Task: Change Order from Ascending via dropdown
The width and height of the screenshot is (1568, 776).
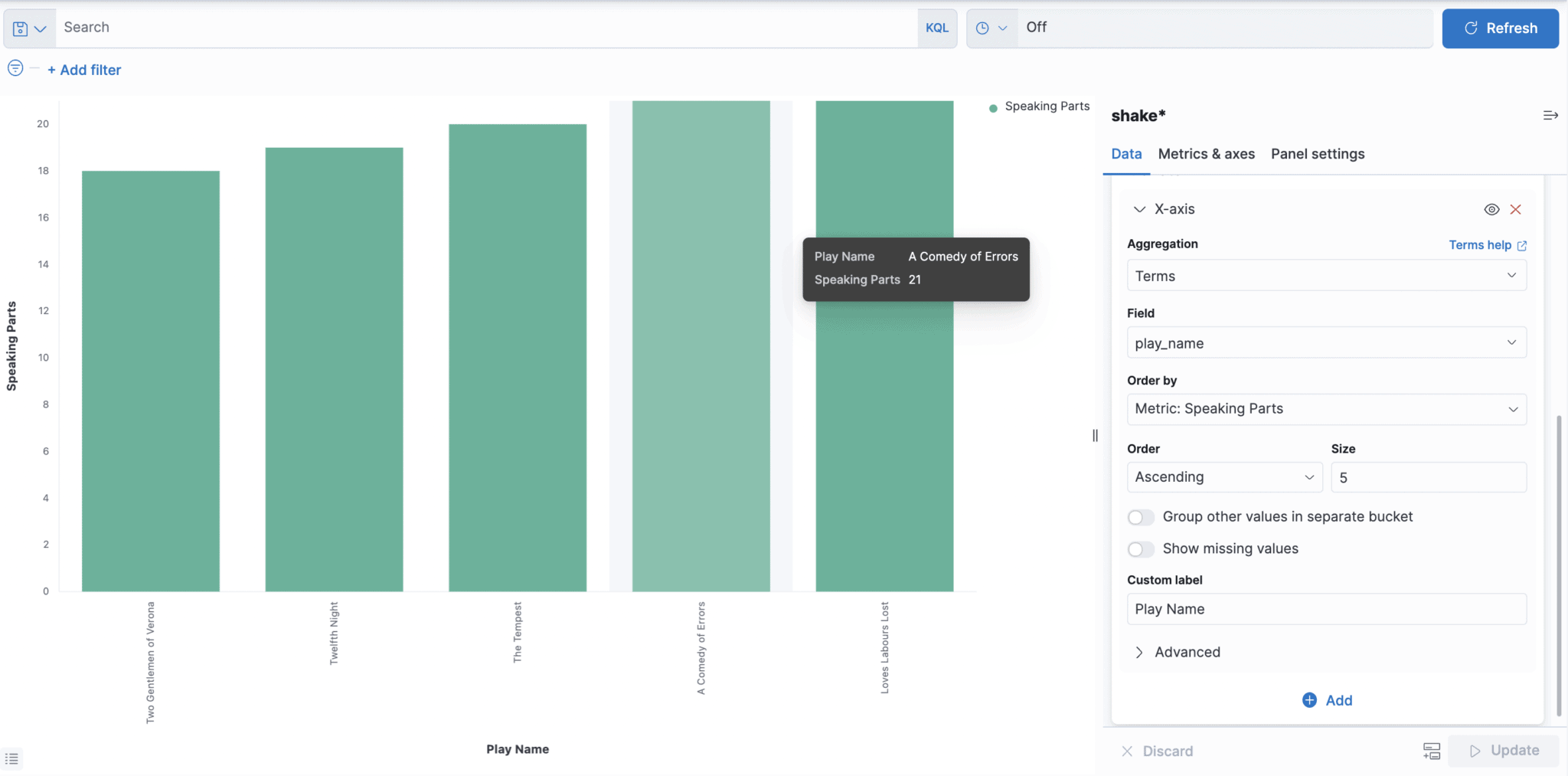Action: tap(1223, 476)
